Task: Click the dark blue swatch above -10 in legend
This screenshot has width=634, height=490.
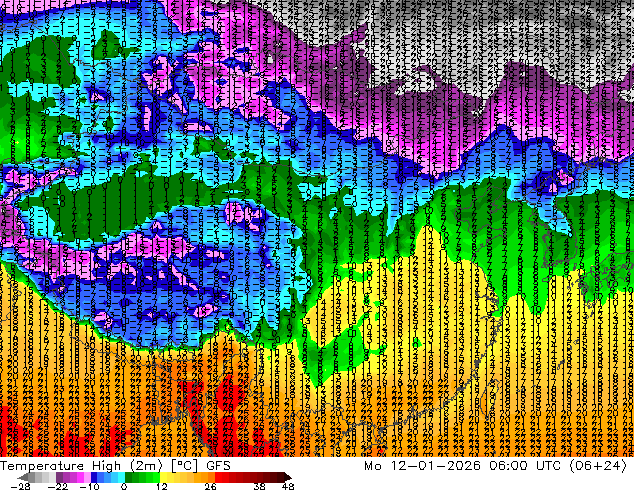Action: (94, 477)
